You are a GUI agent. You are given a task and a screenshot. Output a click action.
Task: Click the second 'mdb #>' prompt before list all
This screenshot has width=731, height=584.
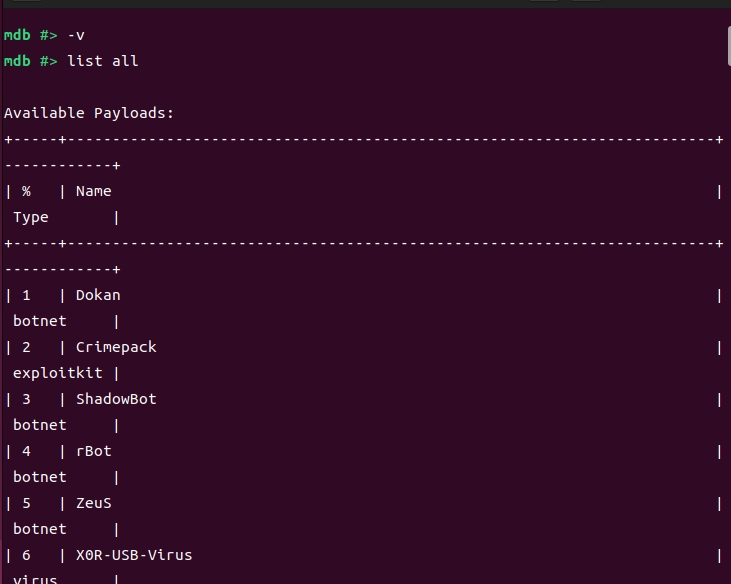(x=30, y=61)
